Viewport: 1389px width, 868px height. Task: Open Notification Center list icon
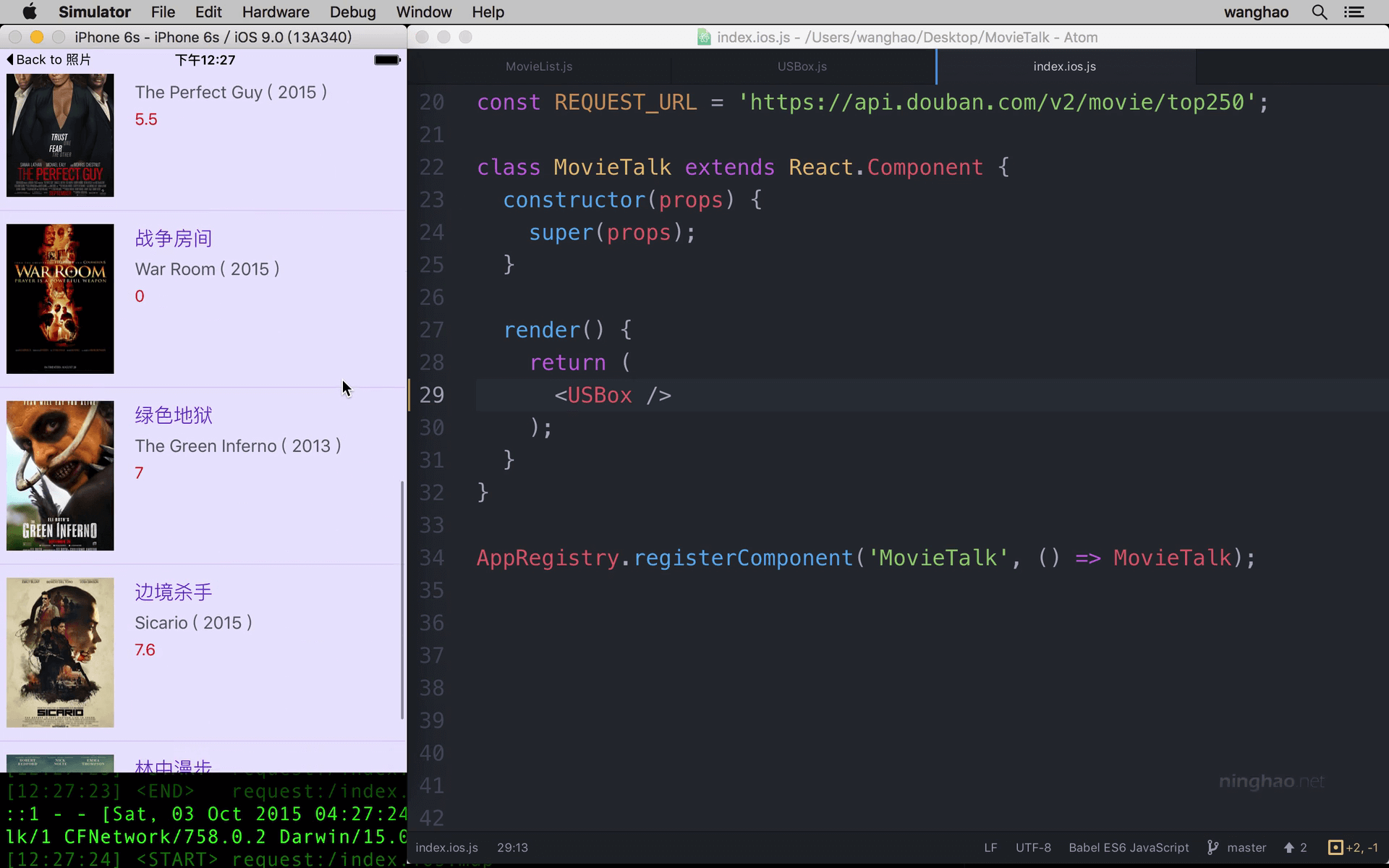coord(1354,12)
